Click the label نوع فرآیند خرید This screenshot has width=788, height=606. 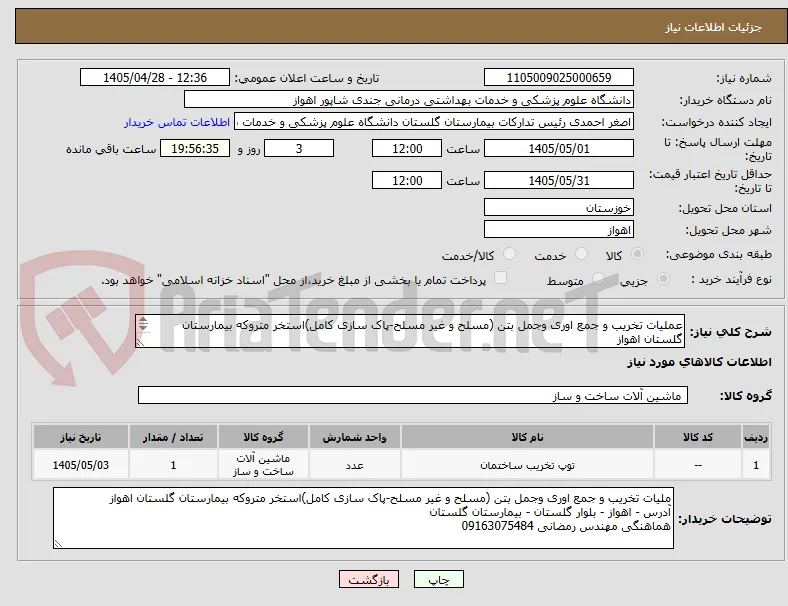click(731, 279)
